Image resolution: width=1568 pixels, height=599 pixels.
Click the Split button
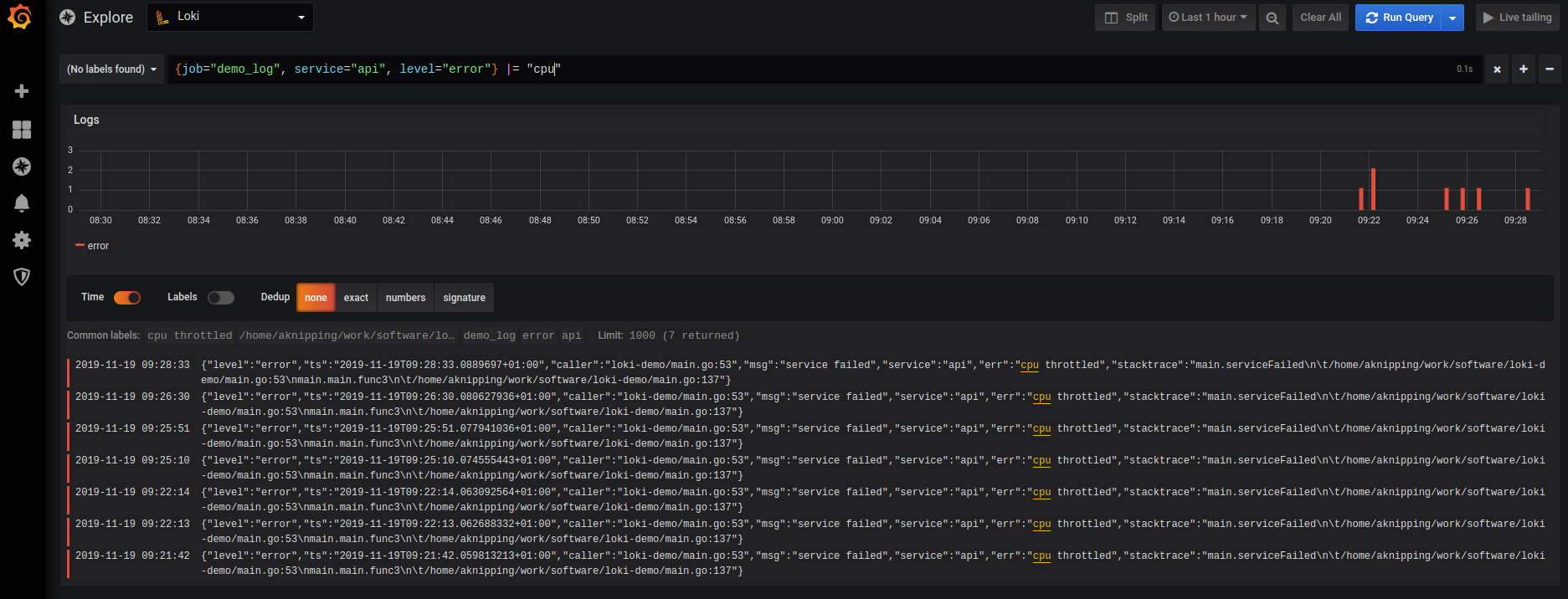coord(1125,18)
